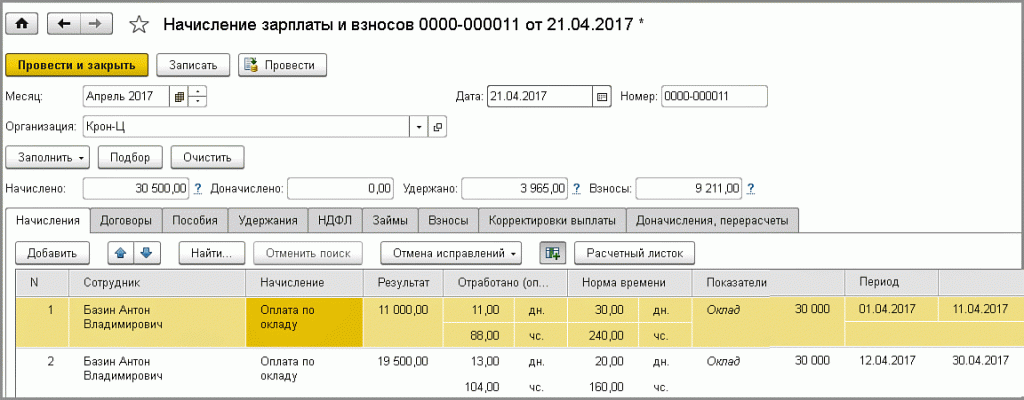This screenshot has height=400, width=1024.
Task: Expand the Организация dropdown list
Action: [419, 127]
